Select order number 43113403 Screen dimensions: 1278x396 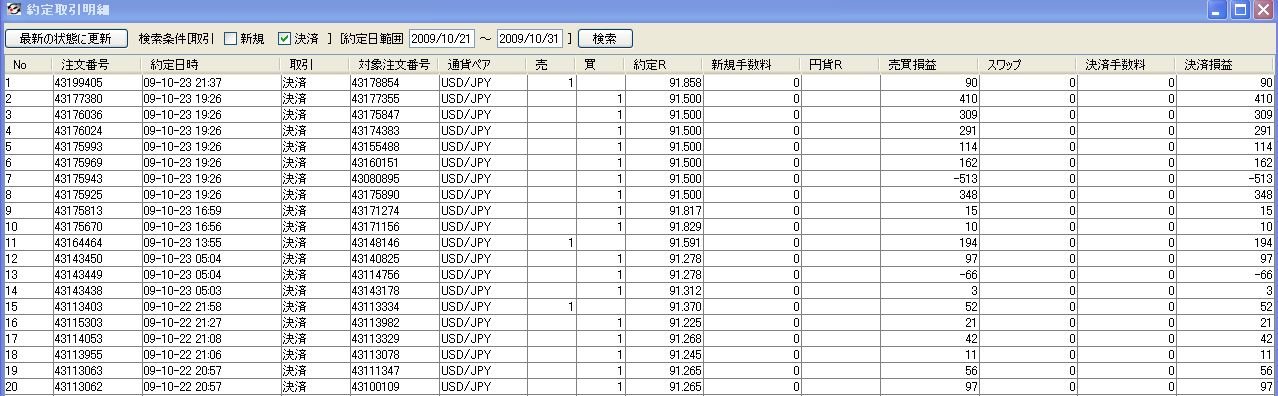tap(79, 307)
